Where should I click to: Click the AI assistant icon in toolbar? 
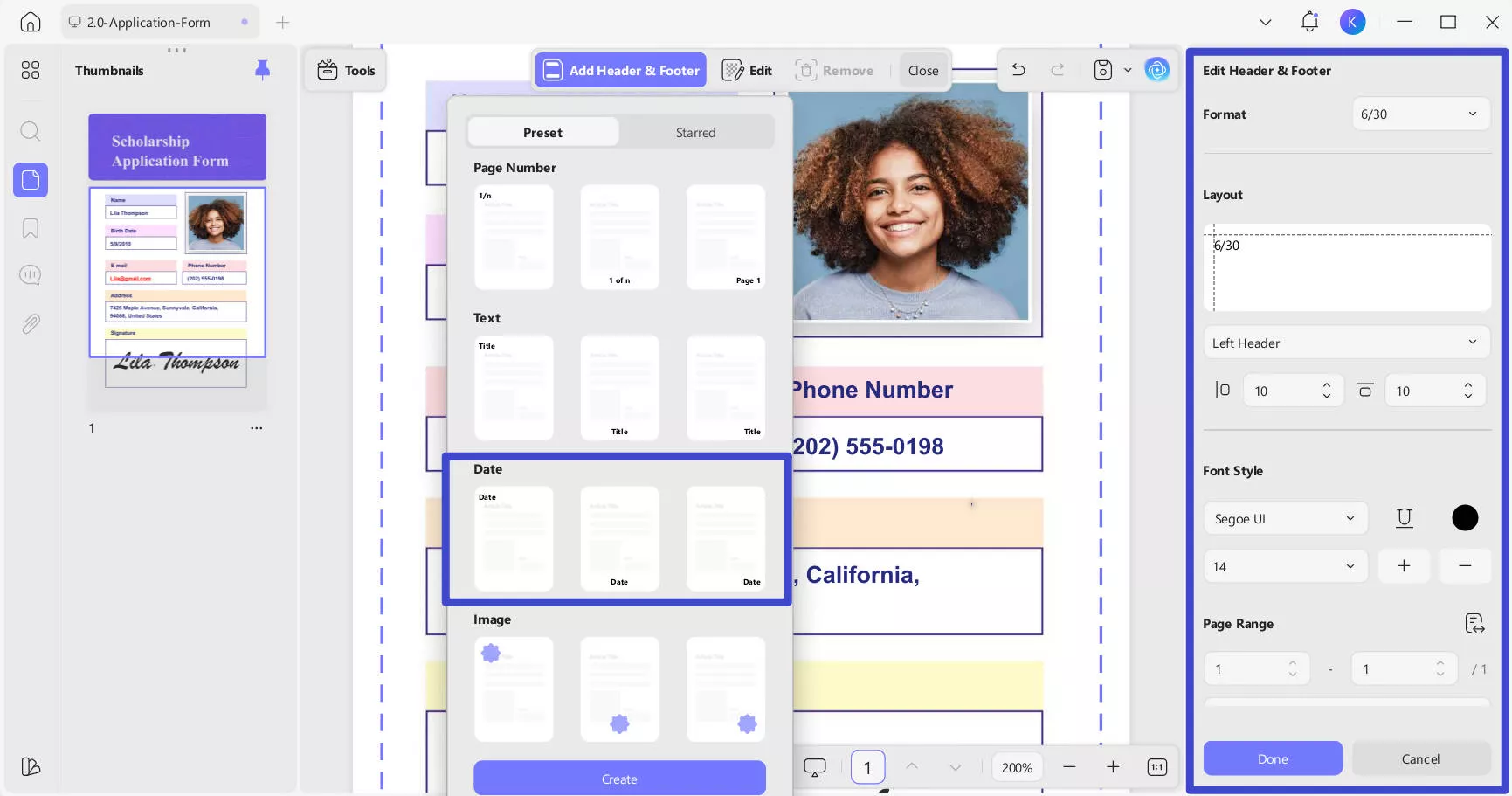1156,70
